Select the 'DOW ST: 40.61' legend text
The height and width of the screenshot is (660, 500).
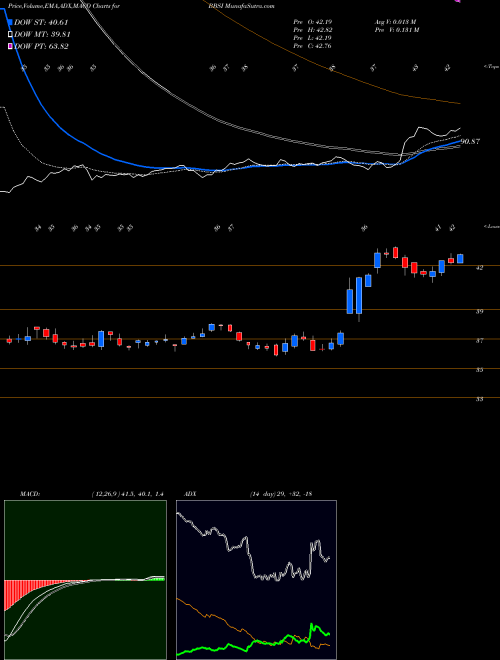tap(41, 23)
